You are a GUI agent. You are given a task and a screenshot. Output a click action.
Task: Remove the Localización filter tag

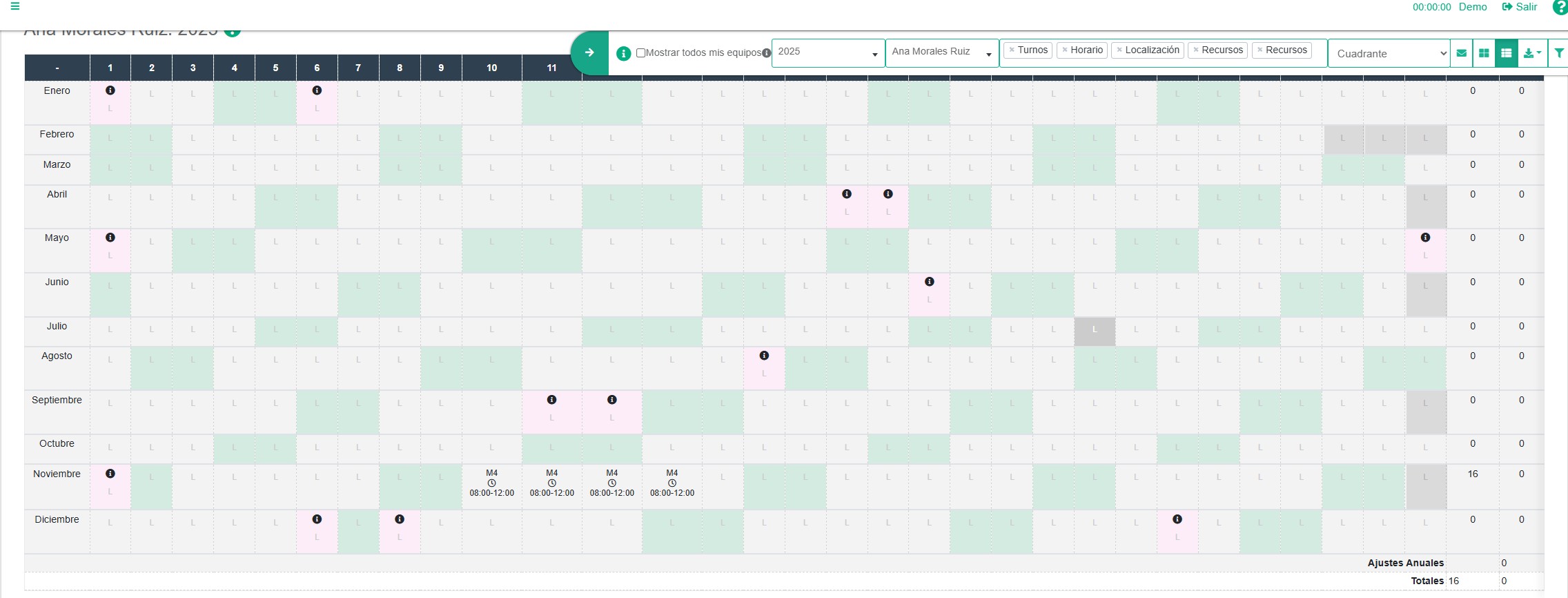pos(1119,50)
